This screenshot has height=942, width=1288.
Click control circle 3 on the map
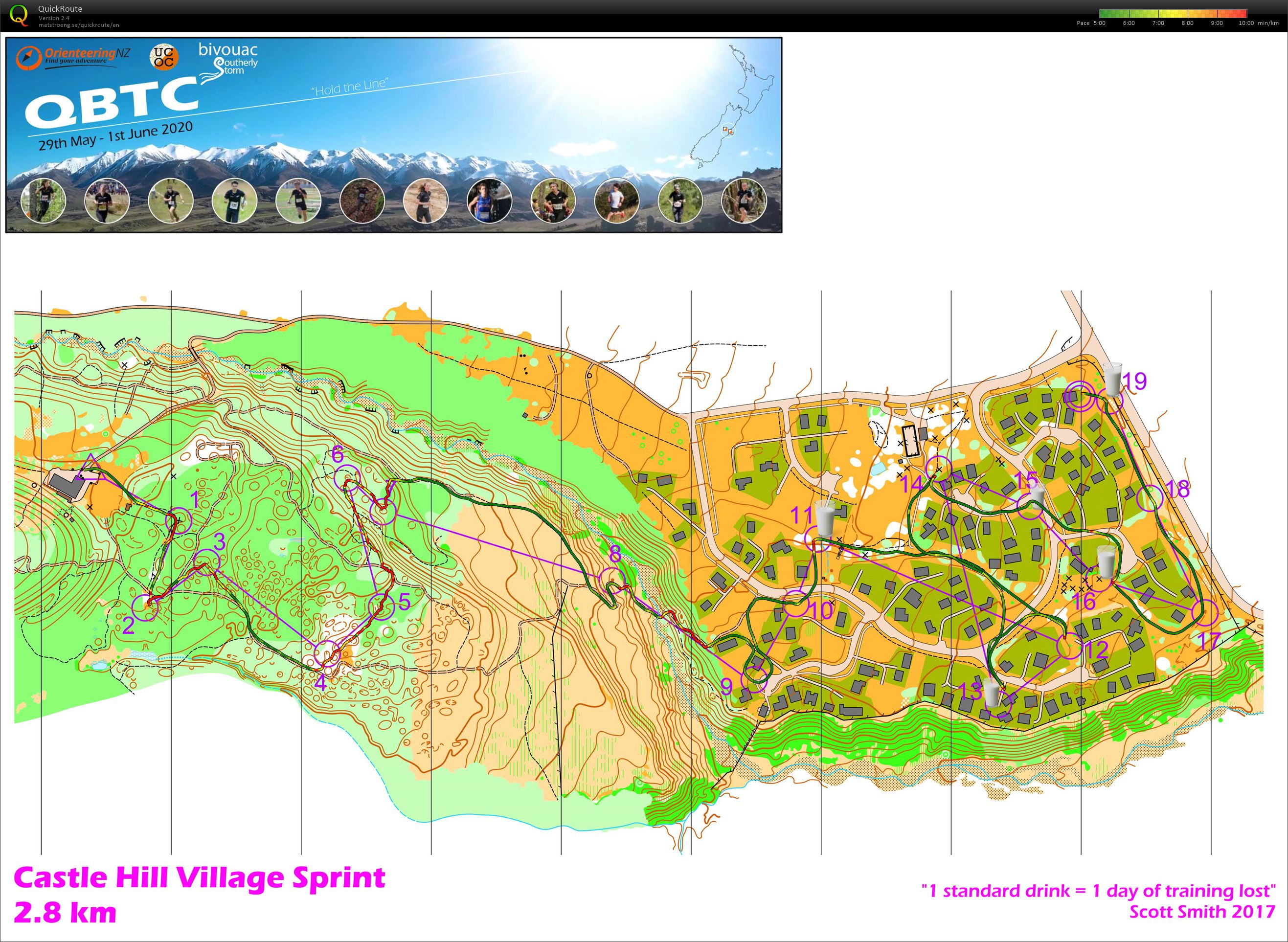point(206,562)
